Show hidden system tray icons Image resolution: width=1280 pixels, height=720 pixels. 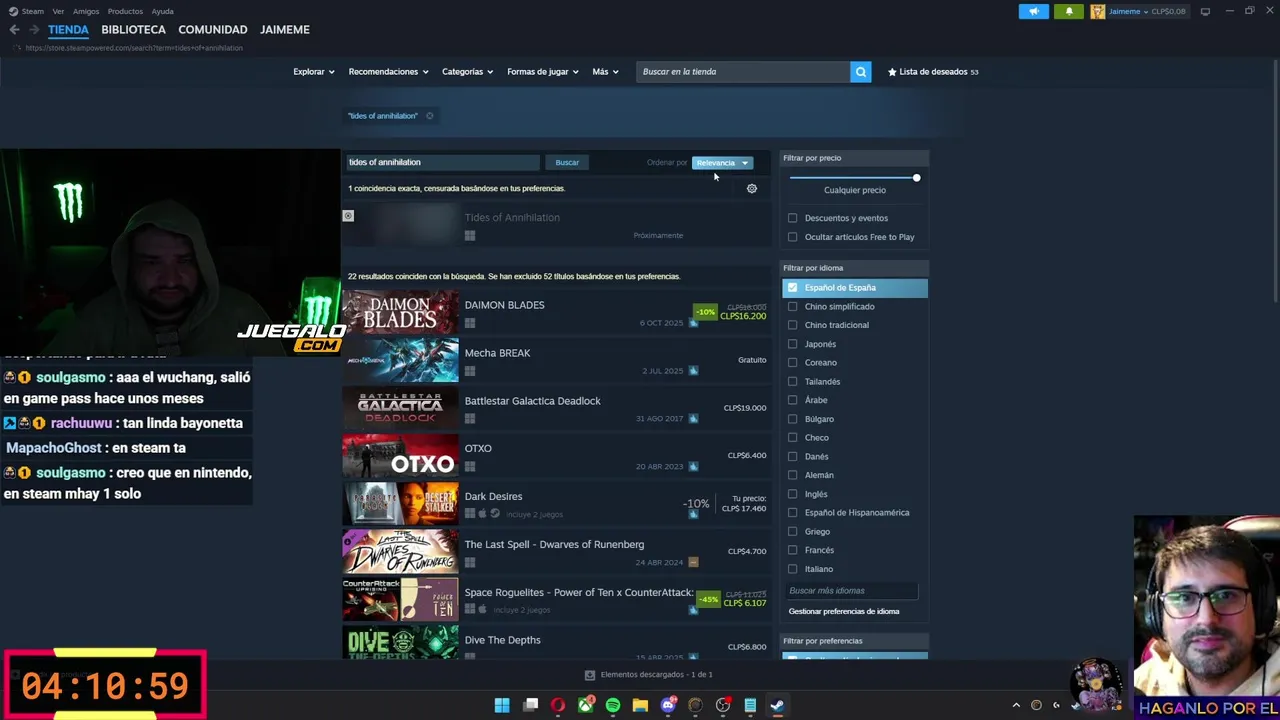point(1016,705)
